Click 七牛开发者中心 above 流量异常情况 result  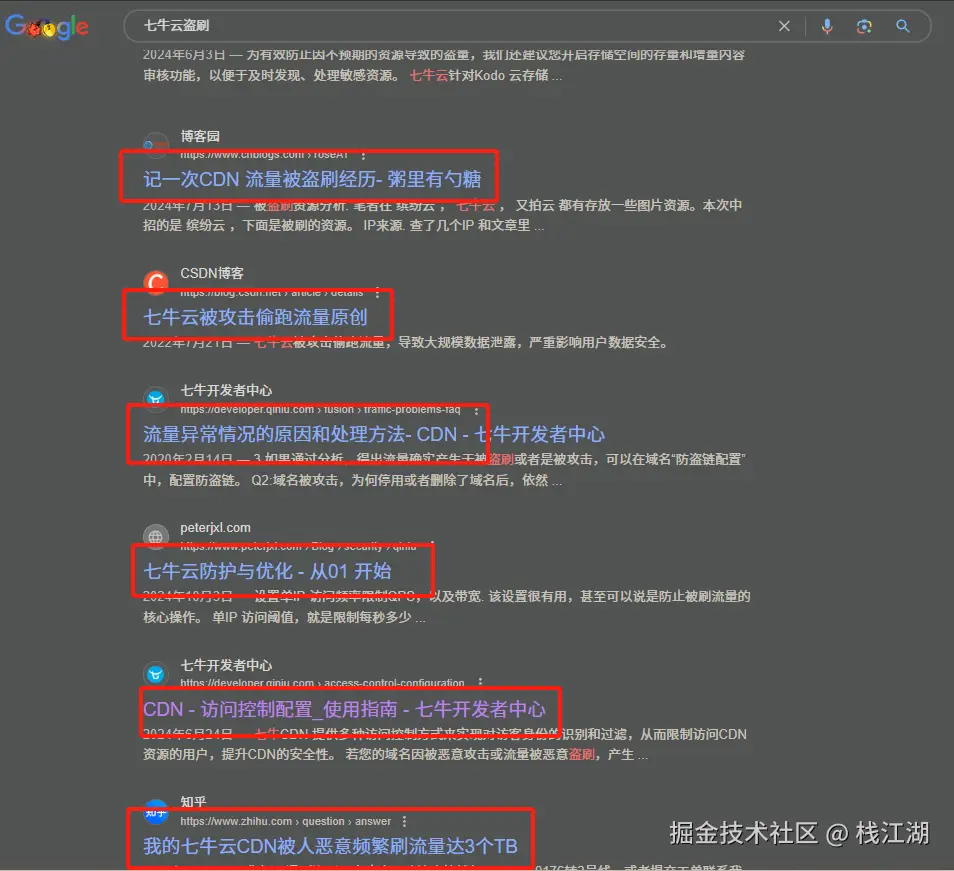(226, 390)
